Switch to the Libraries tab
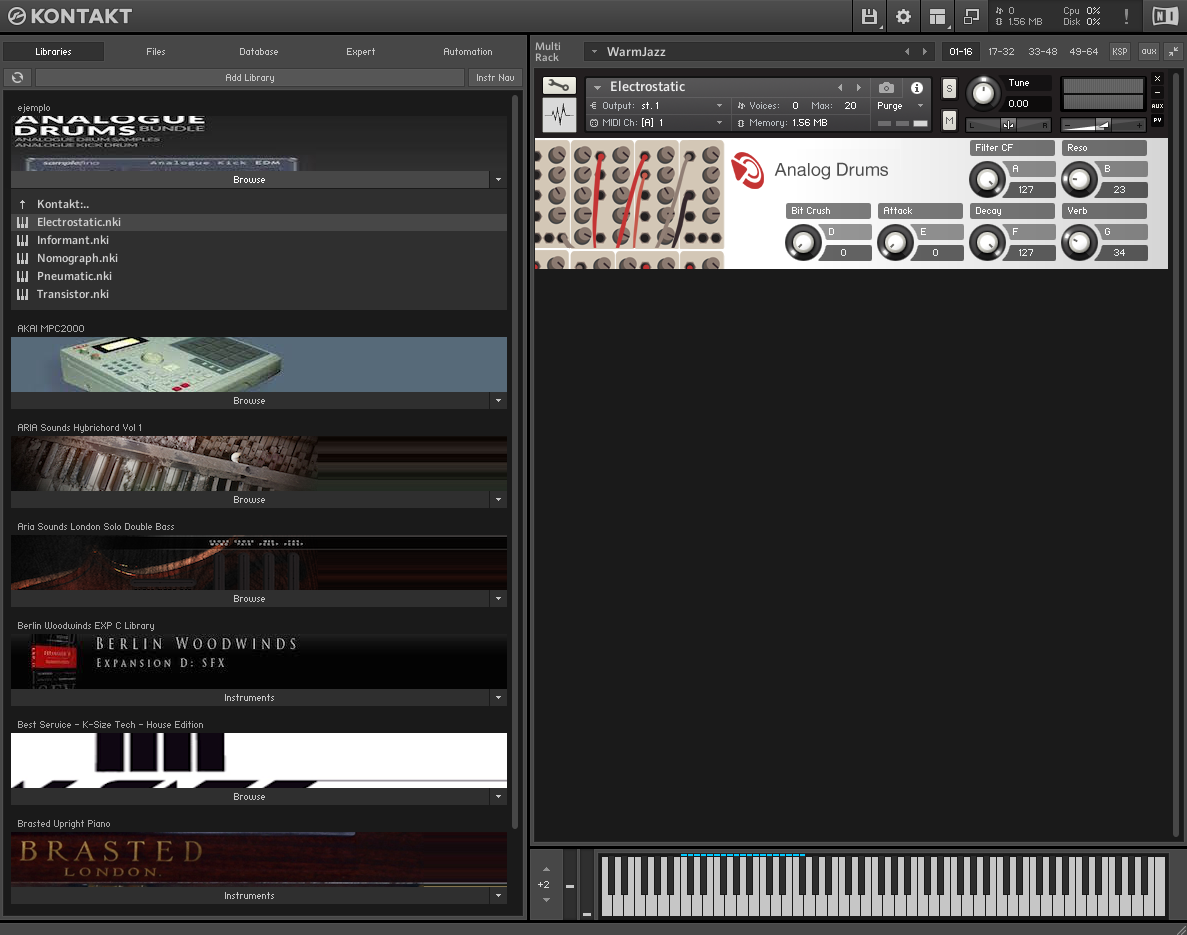 click(x=53, y=51)
